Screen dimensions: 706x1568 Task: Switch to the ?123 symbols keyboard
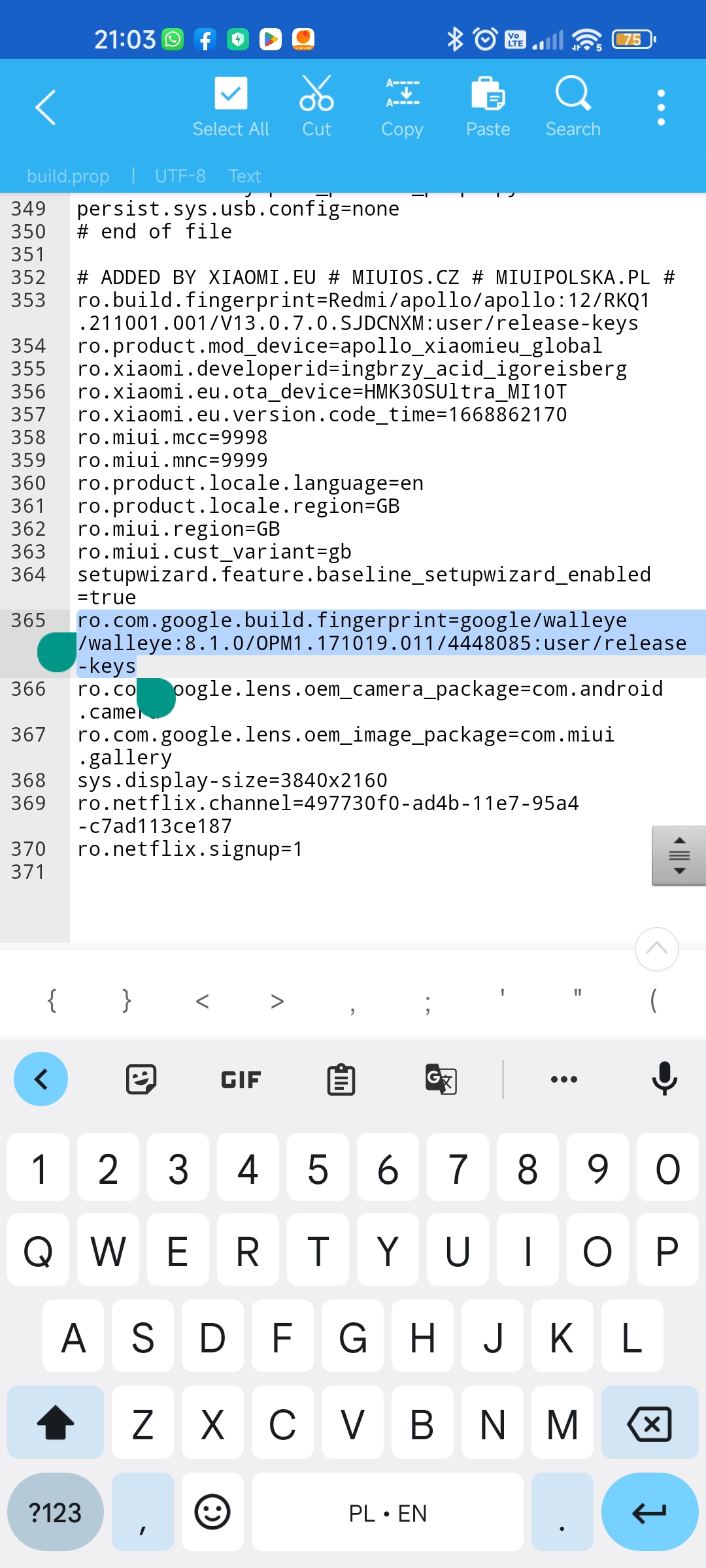click(x=56, y=1512)
